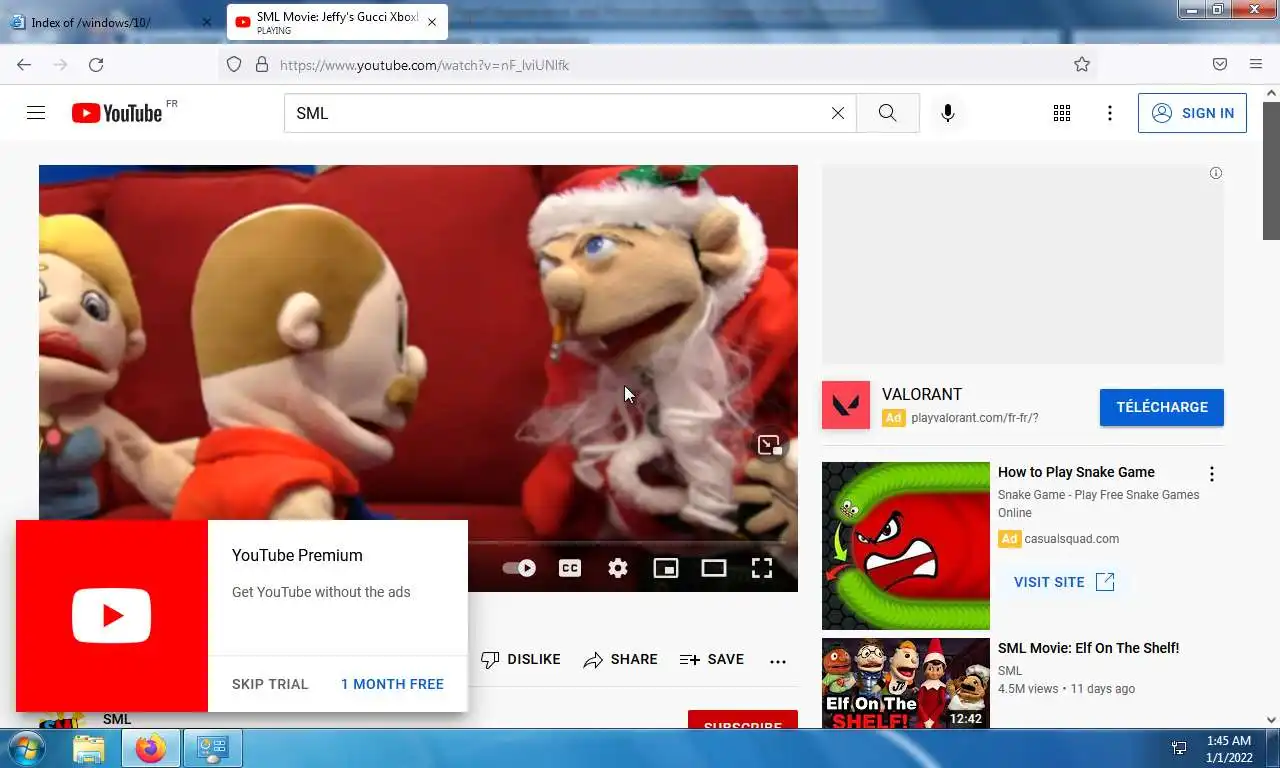Viewport: 1280px width, 768px height.
Task: Go back to the previous page
Action: pos(24,64)
